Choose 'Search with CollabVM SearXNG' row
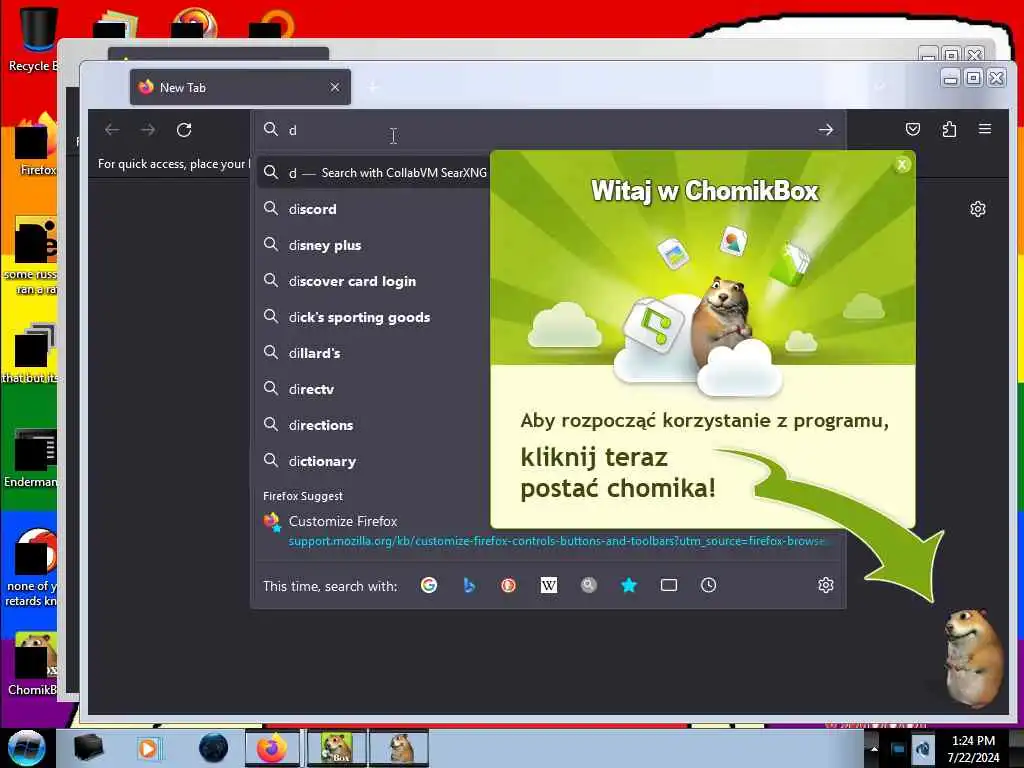Viewport: 1024px width, 768px height. 372,173
